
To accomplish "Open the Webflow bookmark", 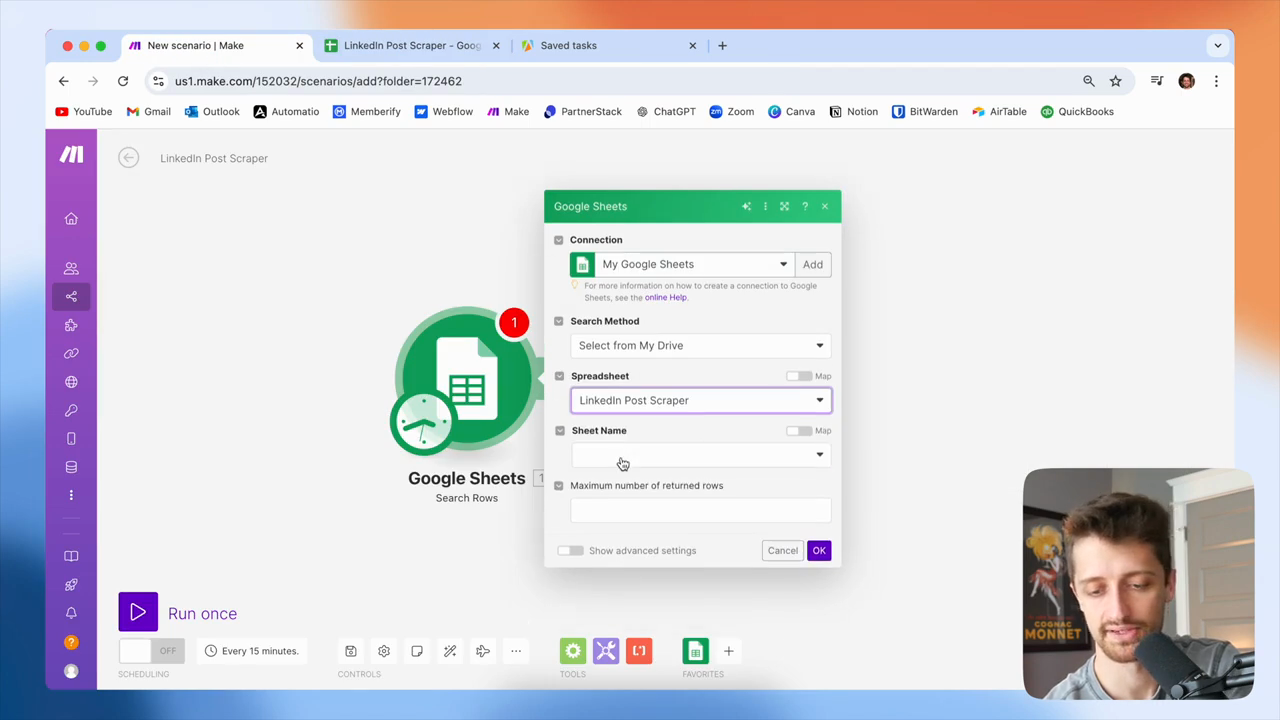I will [444, 112].
